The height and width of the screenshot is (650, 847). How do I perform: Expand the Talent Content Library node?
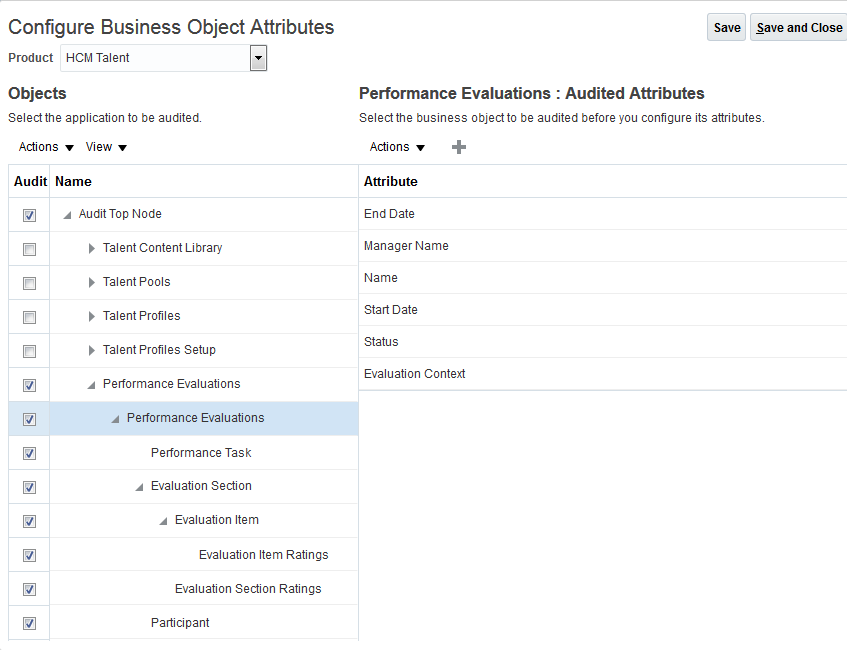92,248
